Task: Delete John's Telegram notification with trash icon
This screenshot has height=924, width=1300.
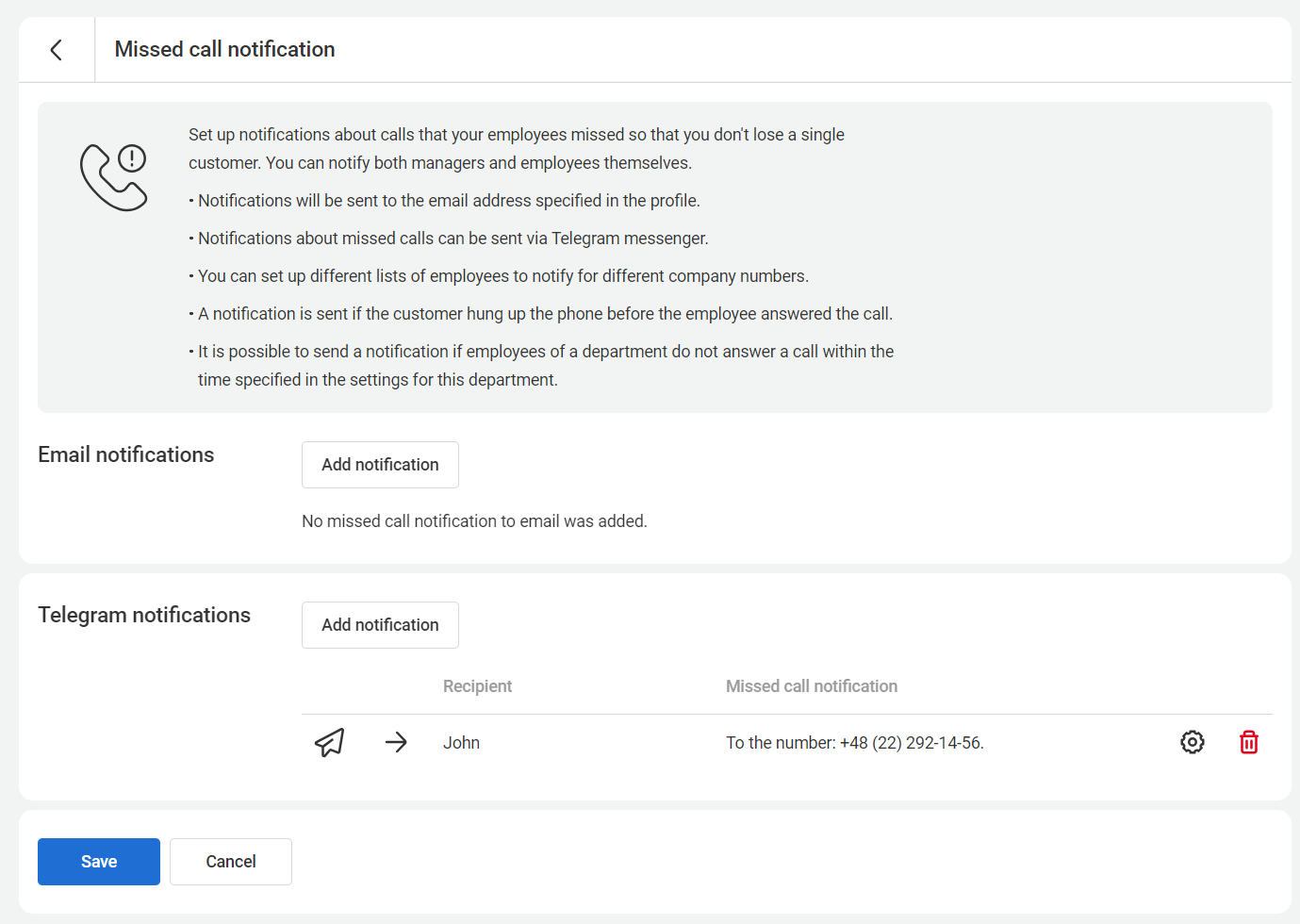Action: pyautogui.click(x=1248, y=743)
